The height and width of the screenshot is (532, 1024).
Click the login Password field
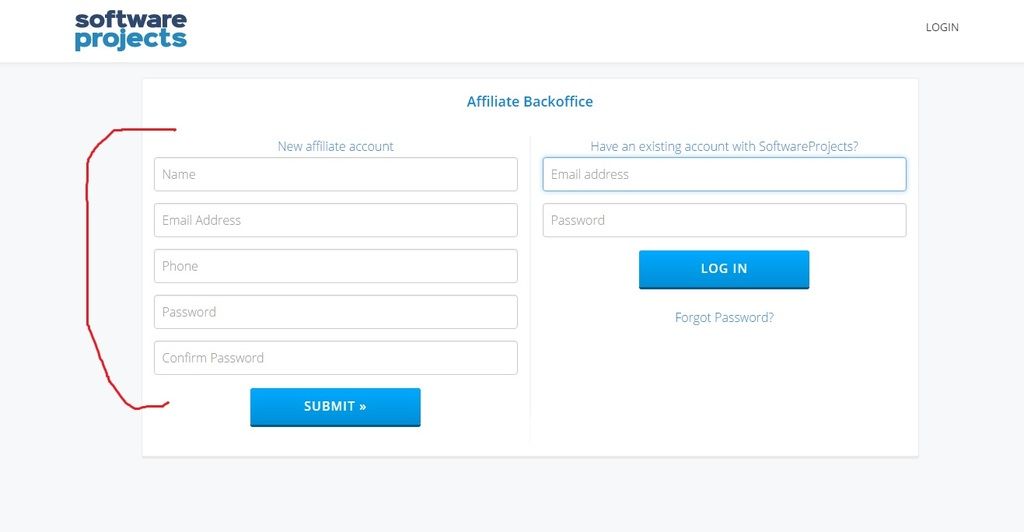point(724,220)
